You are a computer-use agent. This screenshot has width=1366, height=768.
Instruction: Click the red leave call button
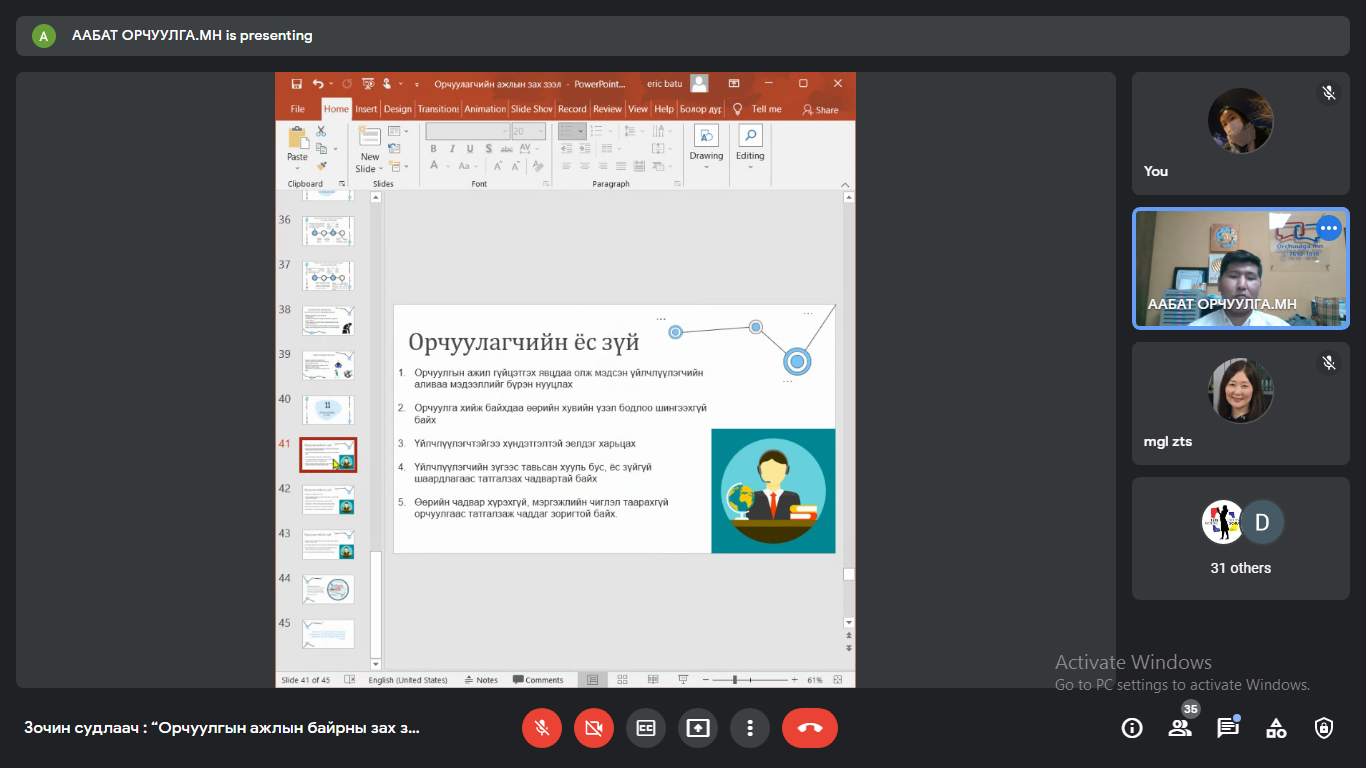point(810,728)
